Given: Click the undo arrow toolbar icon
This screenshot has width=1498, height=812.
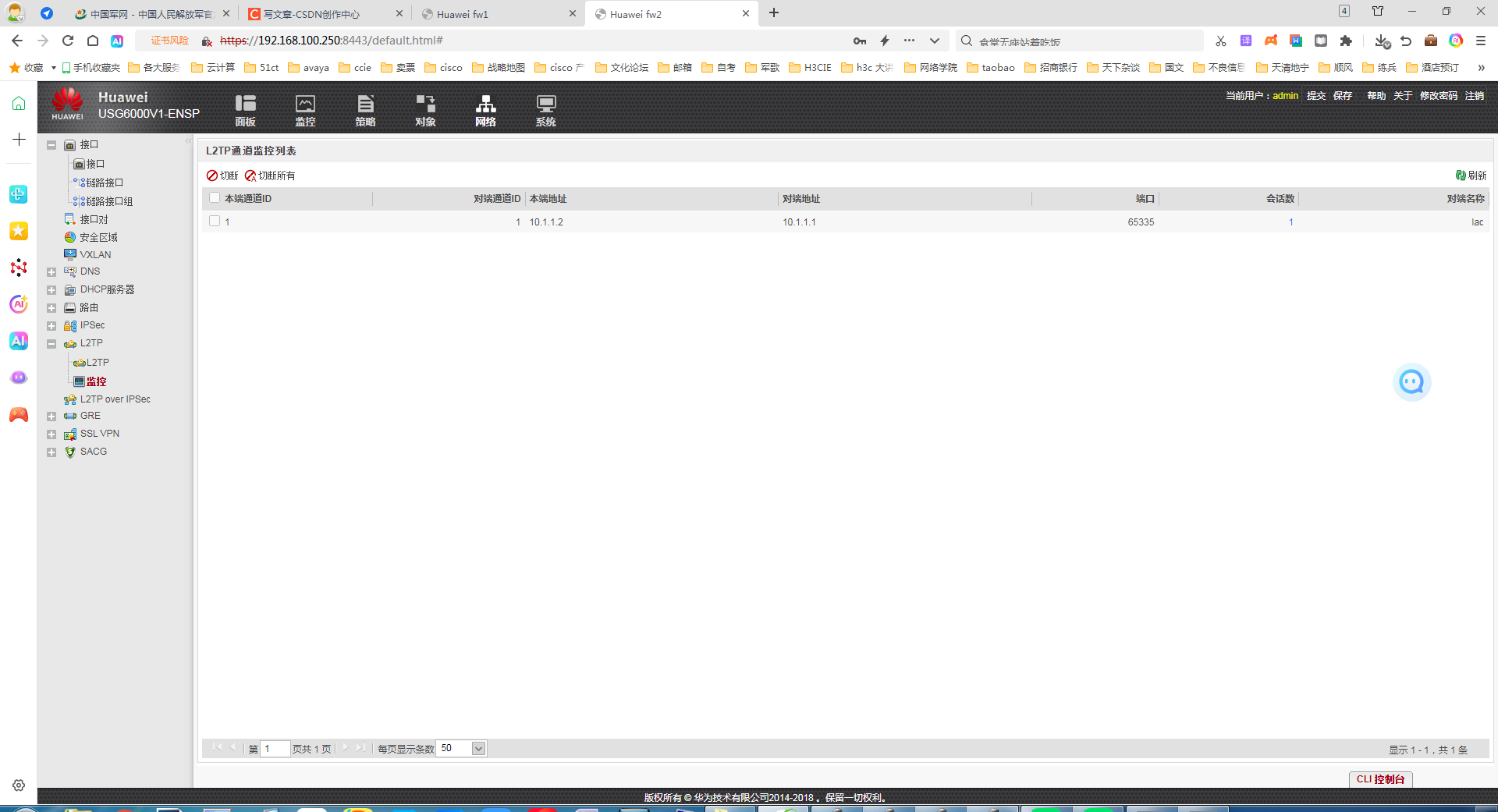Looking at the screenshot, I should 1406,41.
